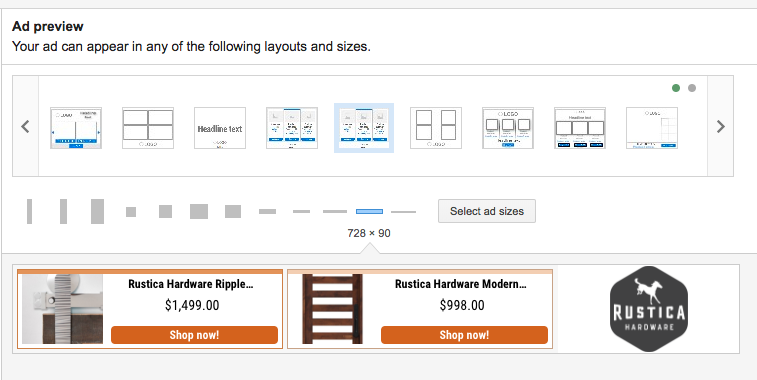Screen dimensions: 757x380
Task: Select the first narrow vertical ad size icon
Action: click(x=29, y=211)
